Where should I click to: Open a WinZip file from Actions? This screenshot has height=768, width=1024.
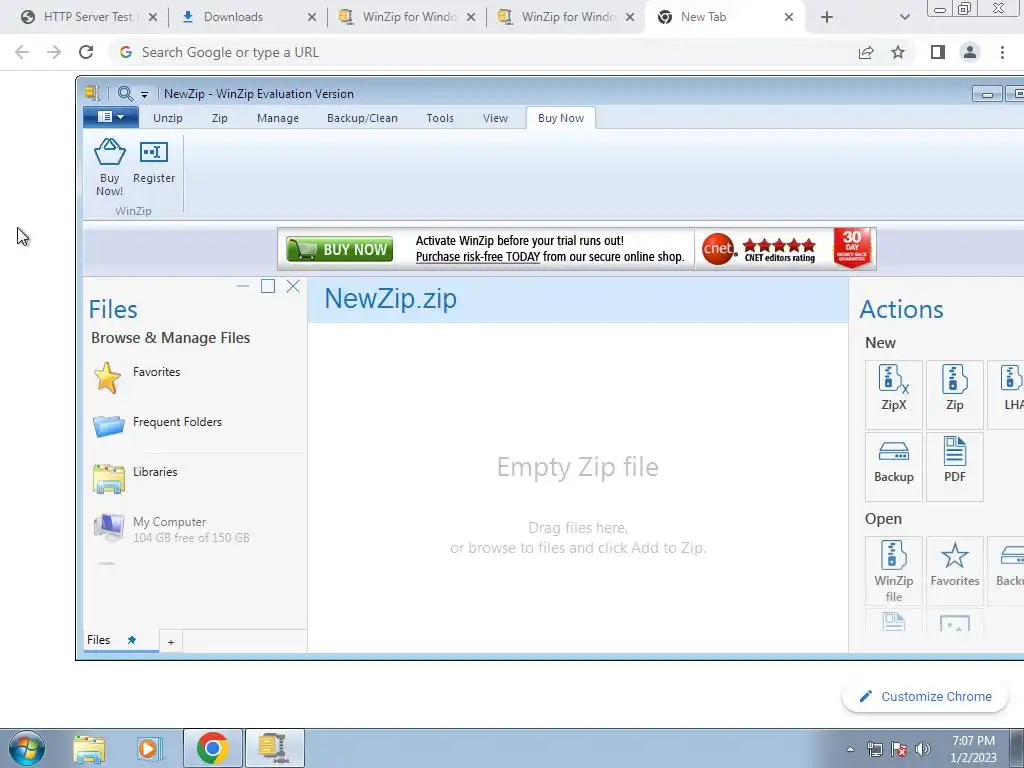(893, 571)
